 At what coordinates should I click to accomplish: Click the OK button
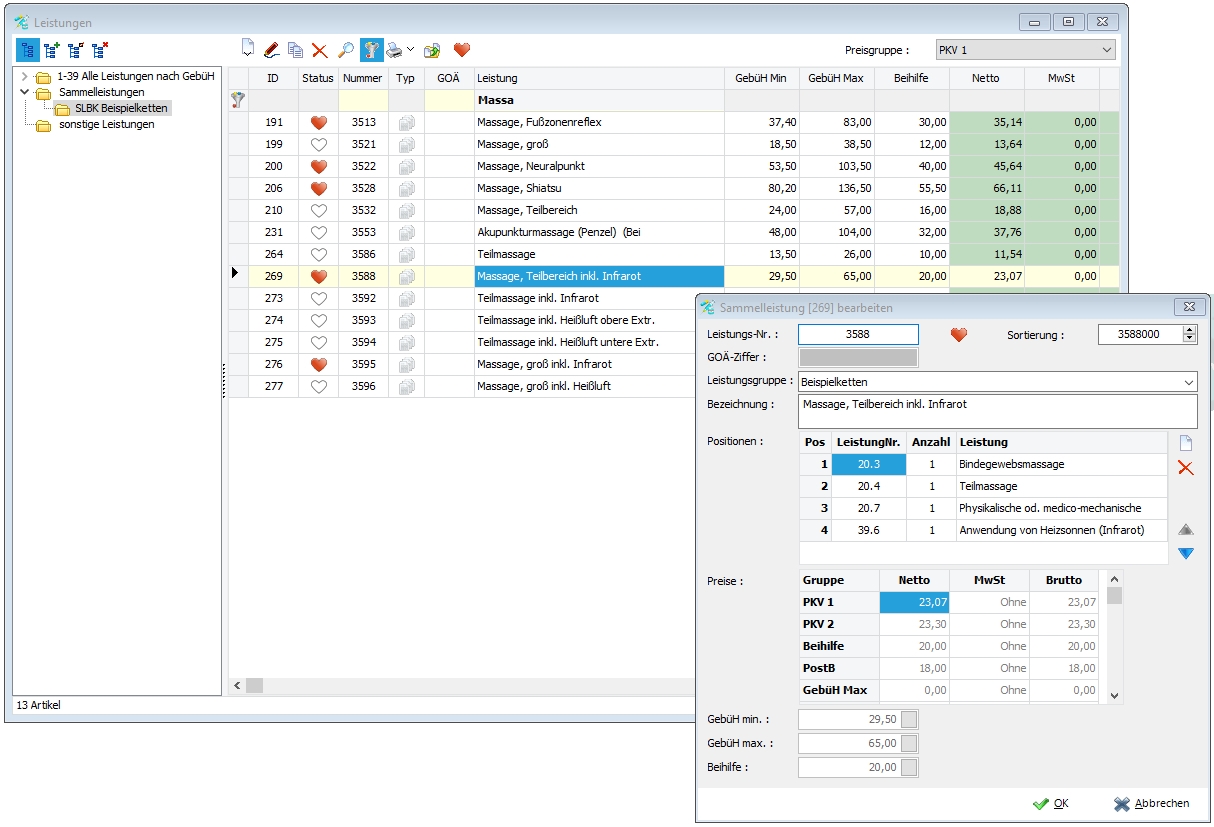(x=1051, y=803)
